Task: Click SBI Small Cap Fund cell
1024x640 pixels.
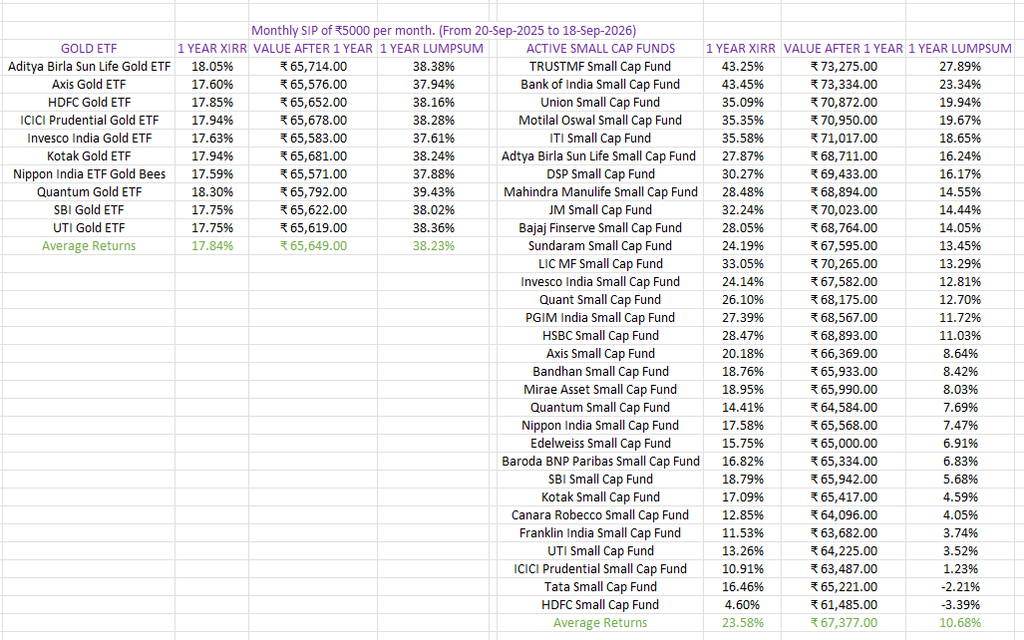Action: point(600,479)
